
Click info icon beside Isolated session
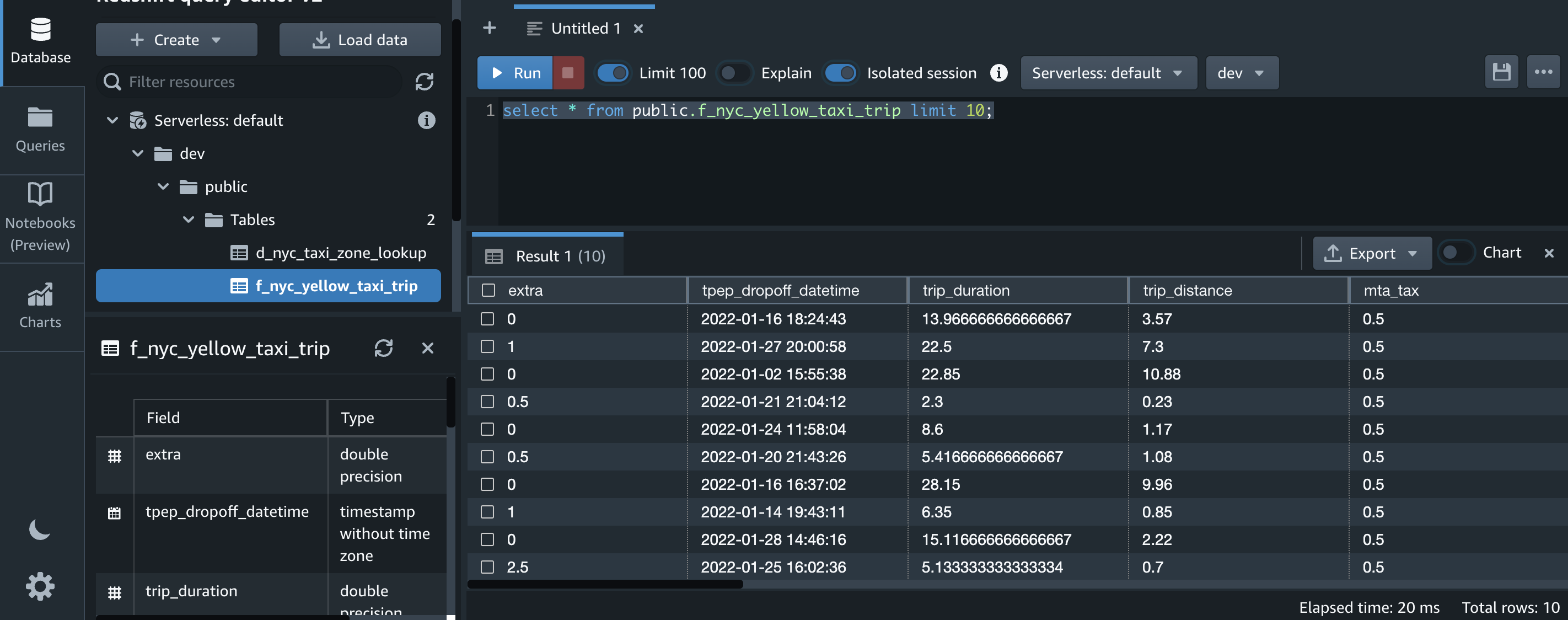(998, 73)
